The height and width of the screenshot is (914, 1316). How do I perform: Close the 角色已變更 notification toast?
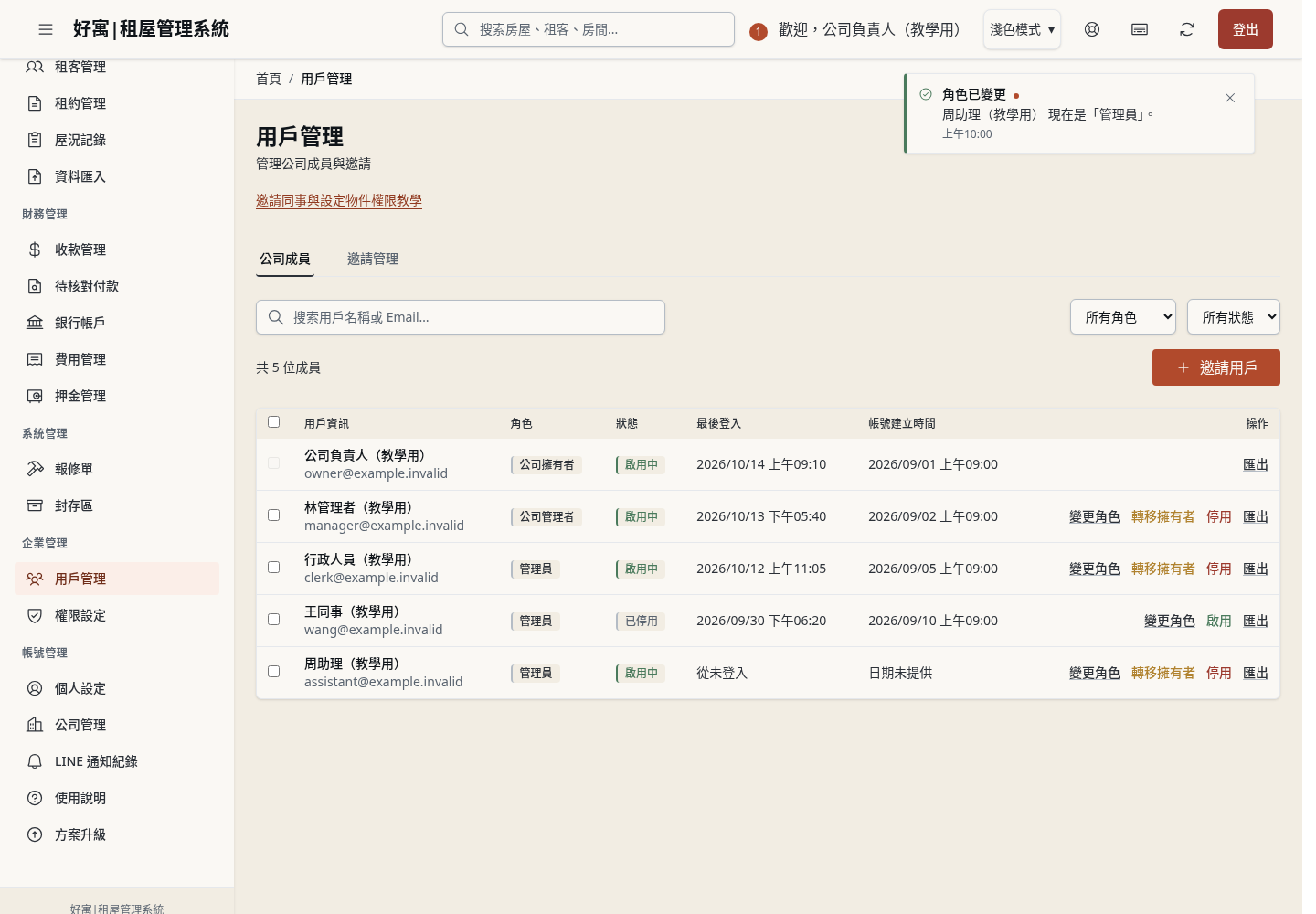[x=1230, y=98]
